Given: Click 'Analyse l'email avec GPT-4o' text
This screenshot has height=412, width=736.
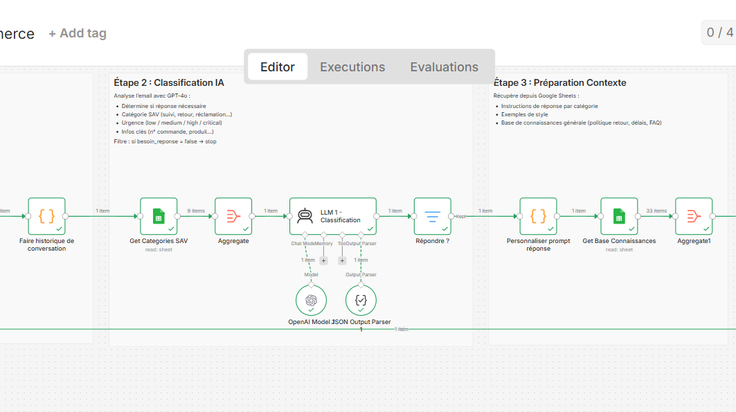Looking at the screenshot, I should (x=152, y=96).
